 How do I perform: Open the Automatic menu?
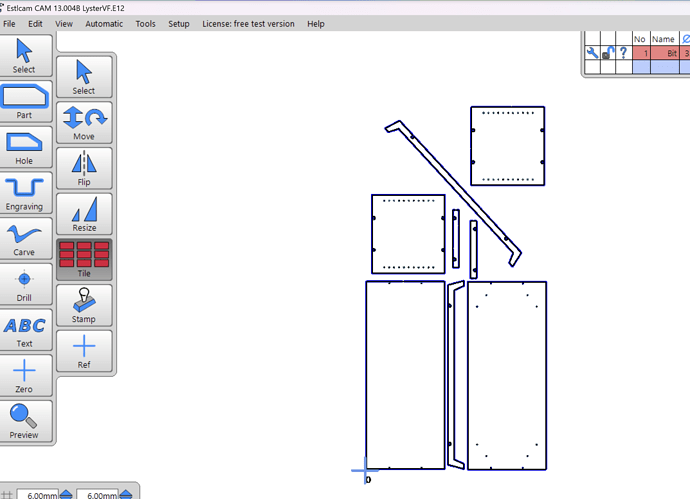click(104, 24)
